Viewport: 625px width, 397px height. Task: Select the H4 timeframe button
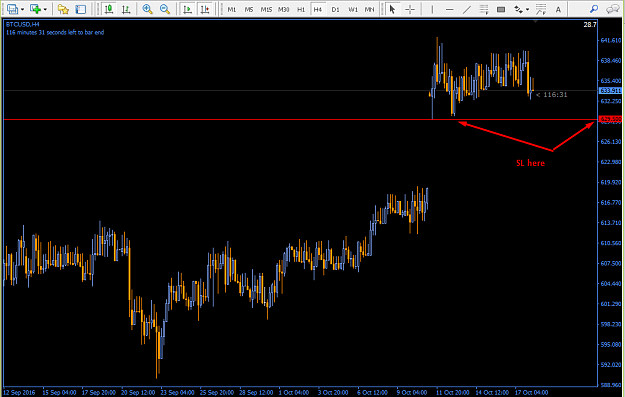tap(318, 9)
